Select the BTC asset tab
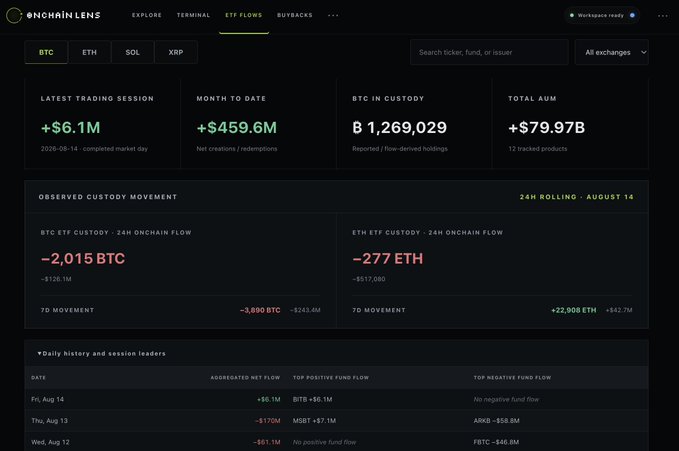Viewport: 679px width, 451px height. tap(46, 52)
